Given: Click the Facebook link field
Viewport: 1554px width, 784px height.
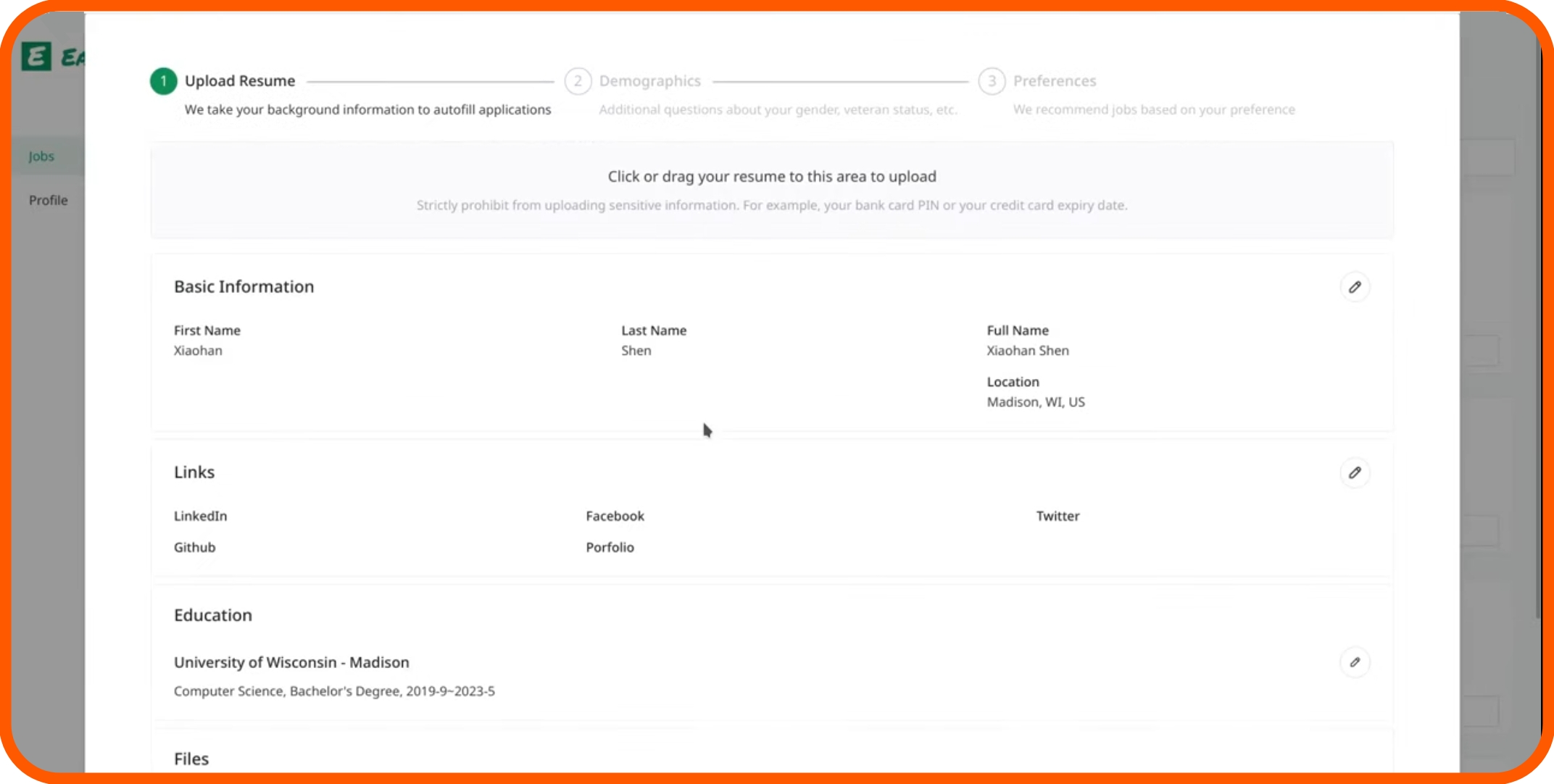Looking at the screenshot, I should point(615,516).
